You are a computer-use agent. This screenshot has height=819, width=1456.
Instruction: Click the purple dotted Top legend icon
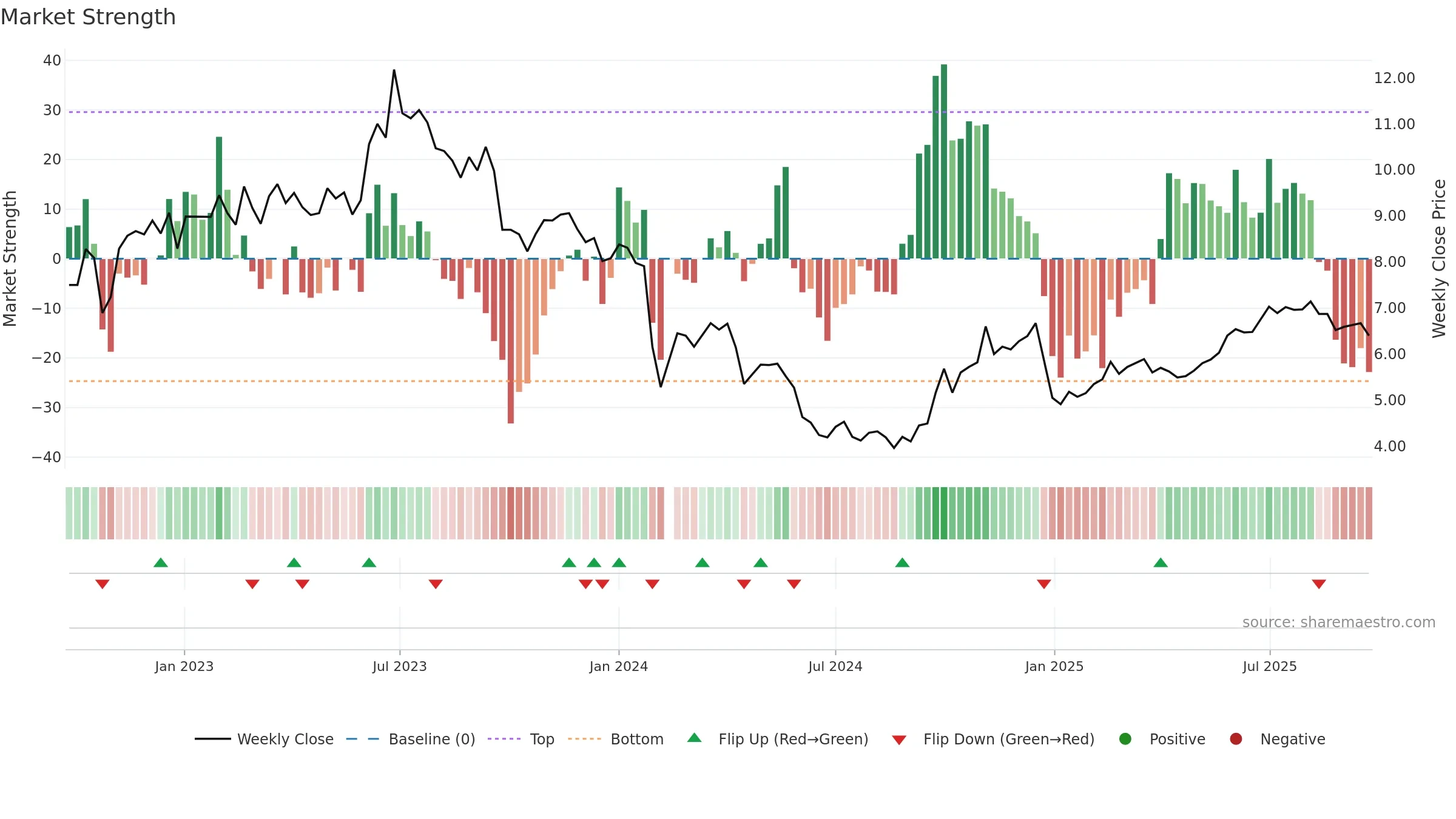click(504, 739)
